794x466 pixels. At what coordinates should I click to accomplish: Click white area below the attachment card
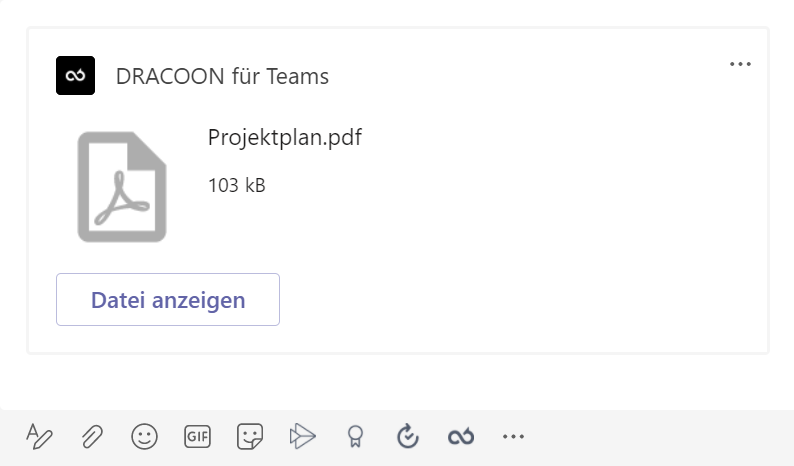[x=397, y=381]
